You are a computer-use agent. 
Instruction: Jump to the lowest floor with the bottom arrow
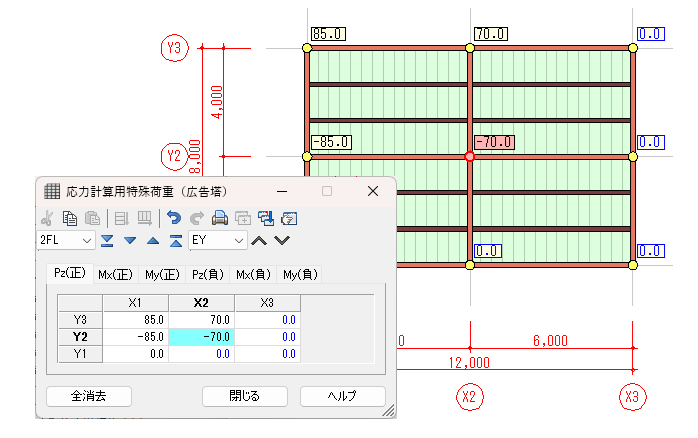tap(107, 241)
